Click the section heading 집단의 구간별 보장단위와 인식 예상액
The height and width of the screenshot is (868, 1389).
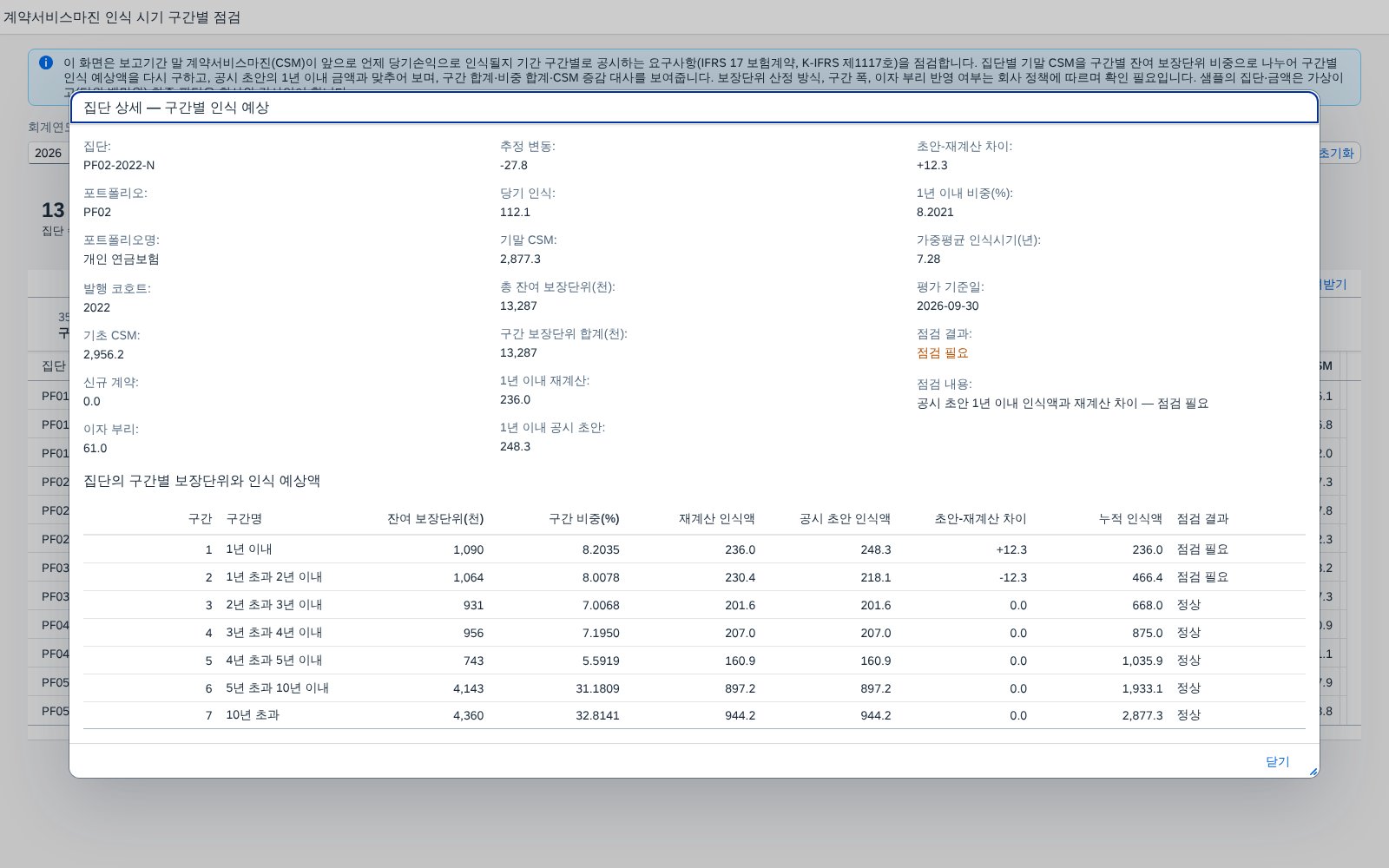coord(201,481)
